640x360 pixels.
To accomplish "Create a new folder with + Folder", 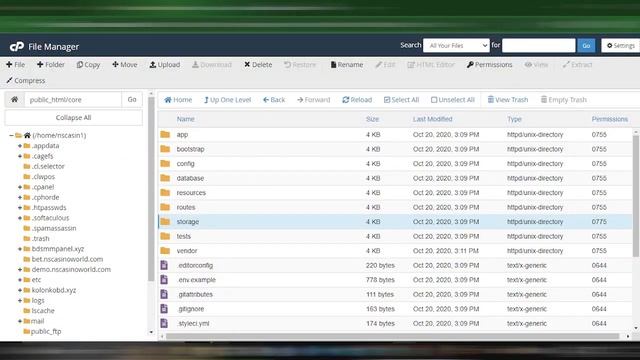I will (x=51, y=64).
